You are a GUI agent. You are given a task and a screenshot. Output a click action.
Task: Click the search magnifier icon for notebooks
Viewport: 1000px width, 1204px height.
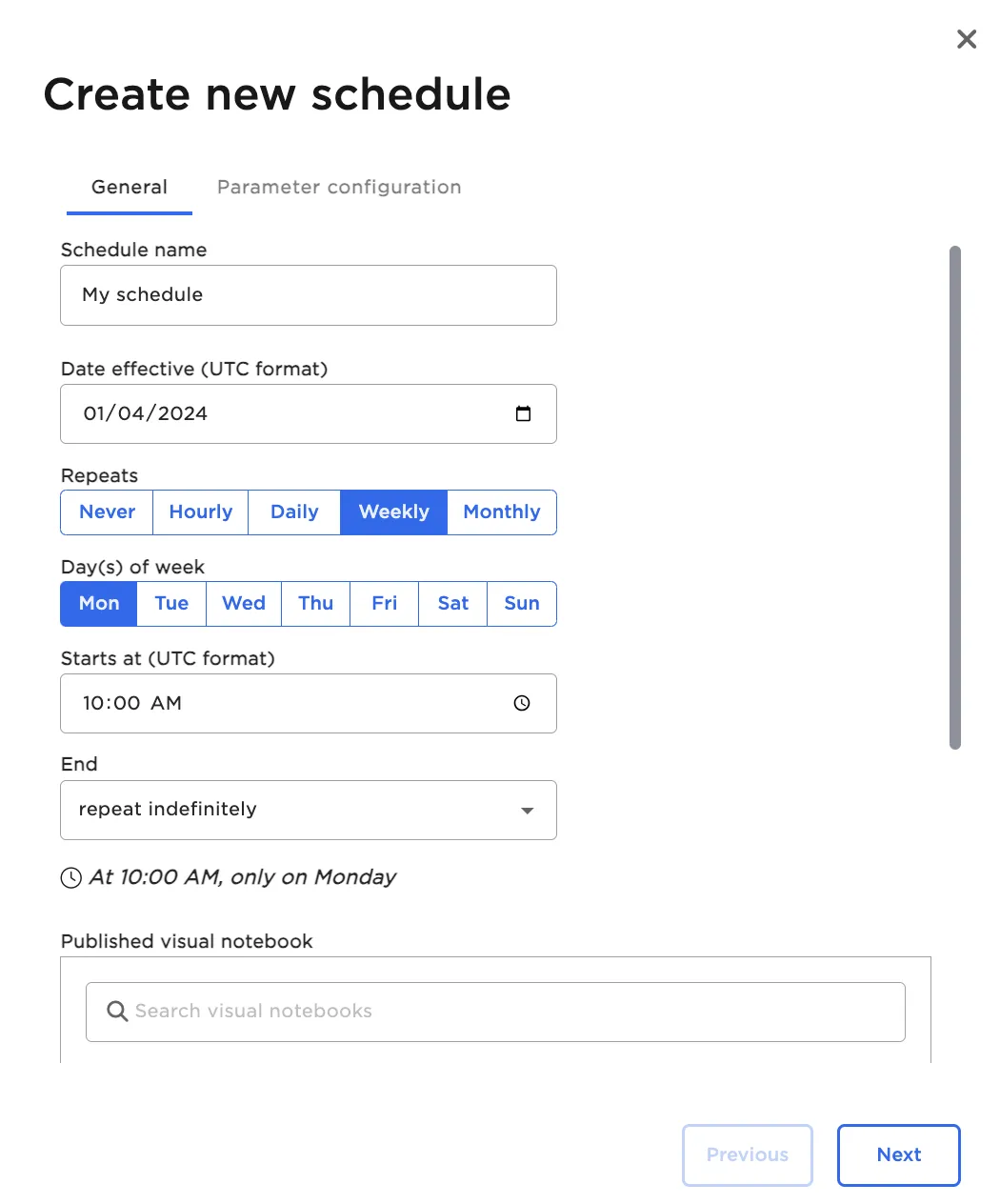pyautogui.click(x=117, y=1012)
